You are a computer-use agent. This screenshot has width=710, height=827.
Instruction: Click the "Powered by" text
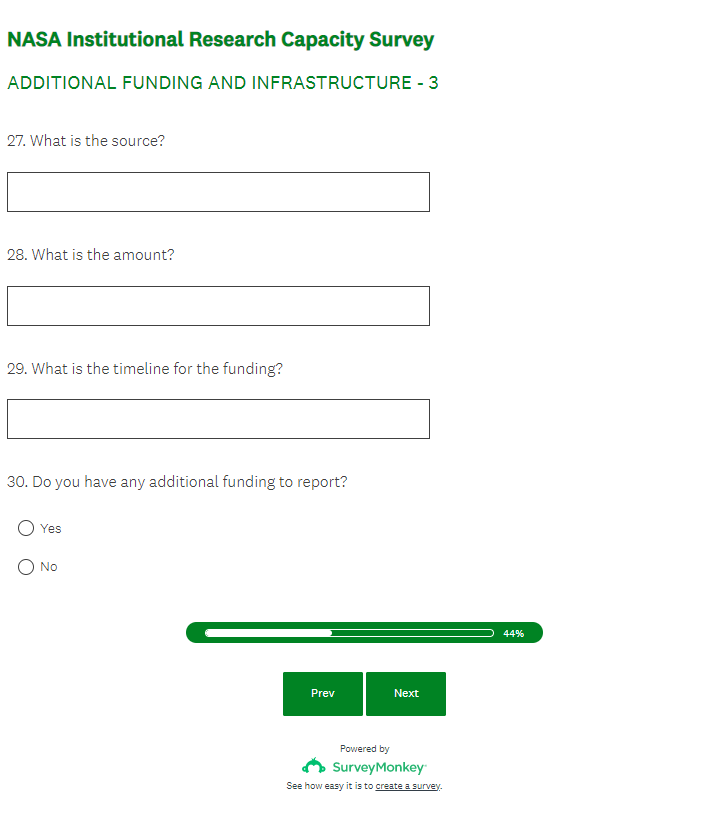point(364,749)
